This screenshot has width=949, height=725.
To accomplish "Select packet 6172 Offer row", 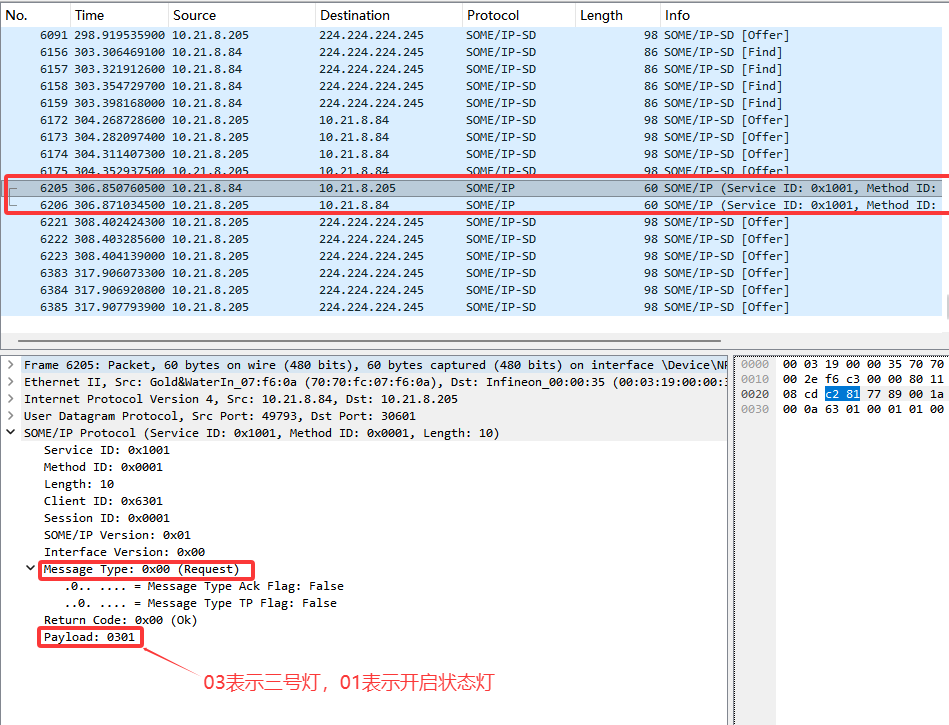I will [x=471, y=120].
